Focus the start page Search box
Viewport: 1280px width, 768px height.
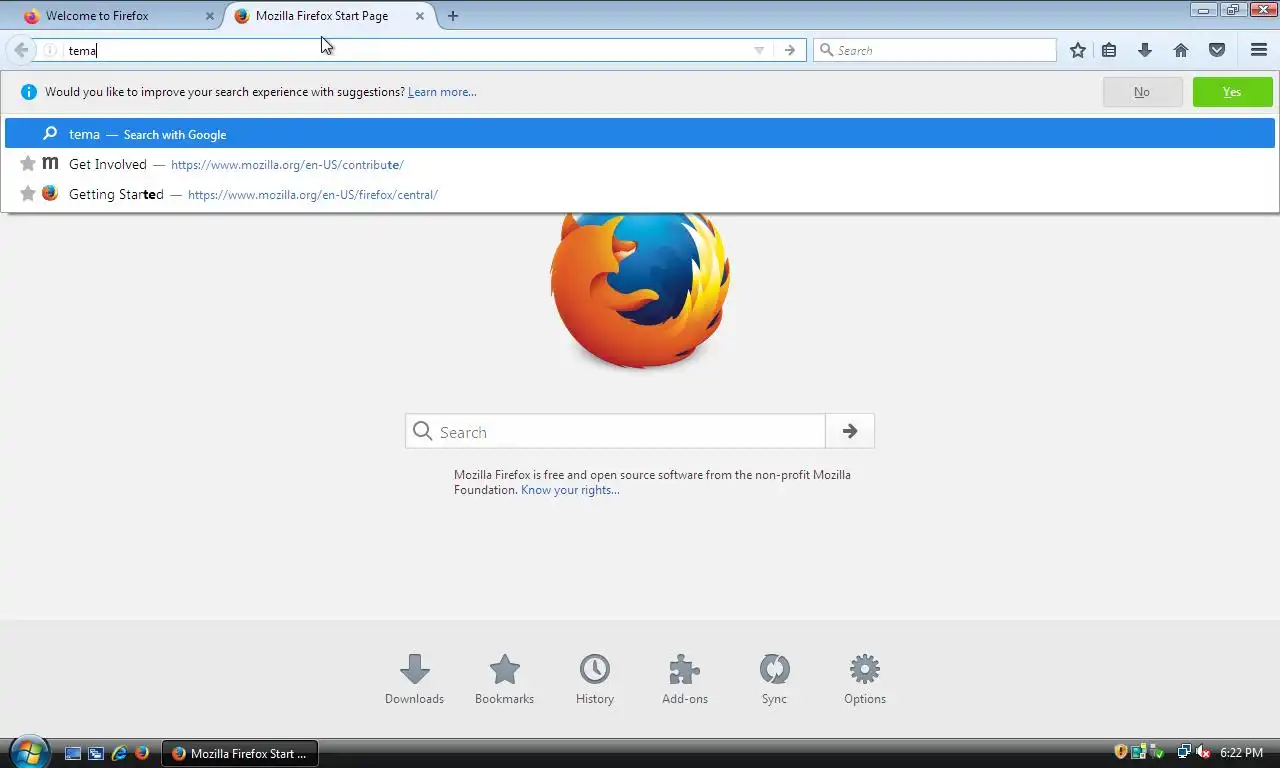click(615, 432)
